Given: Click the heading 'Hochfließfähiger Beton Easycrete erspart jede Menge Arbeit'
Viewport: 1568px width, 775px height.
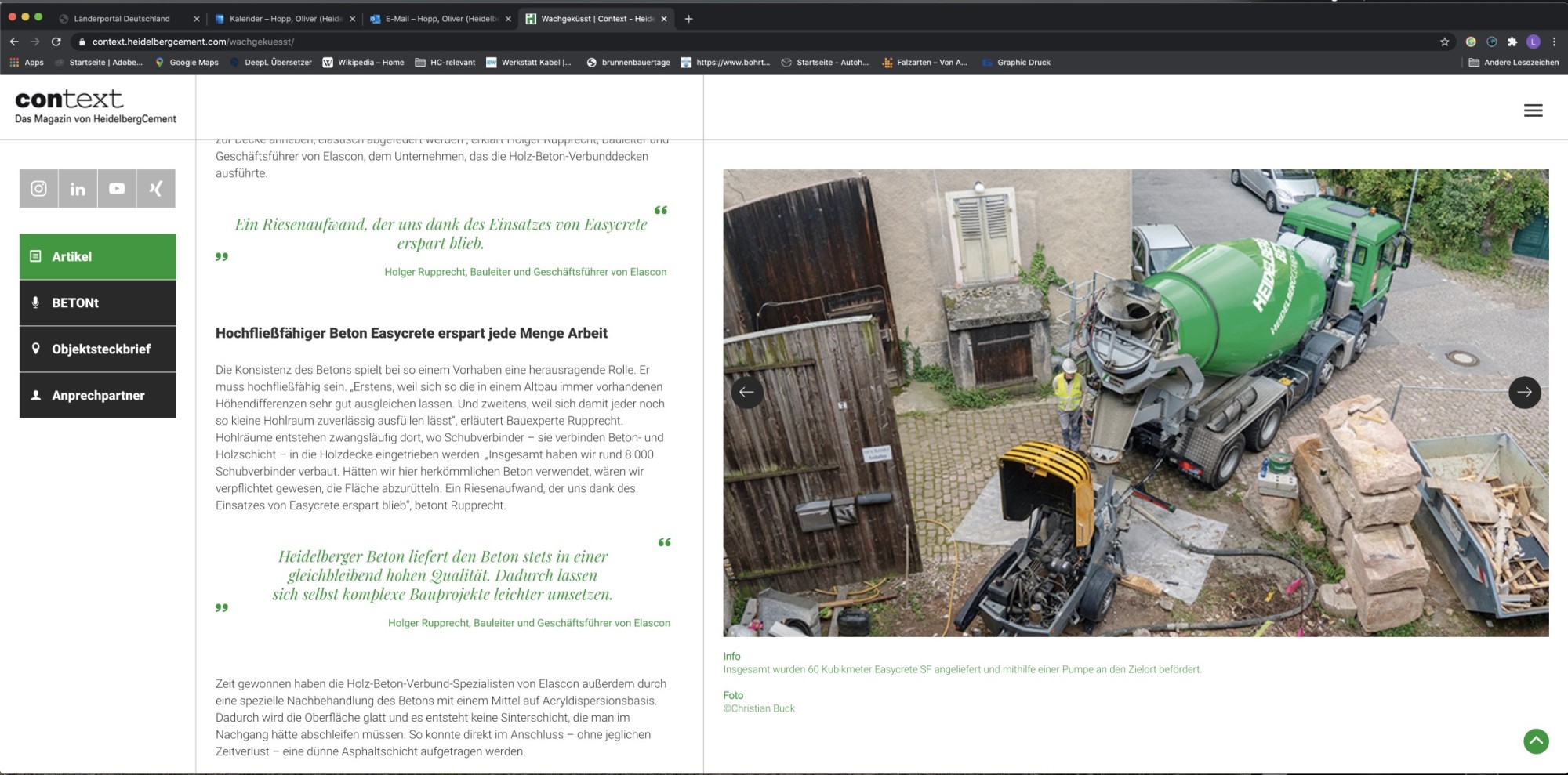Looking at the screenshot, I should 412,333.
